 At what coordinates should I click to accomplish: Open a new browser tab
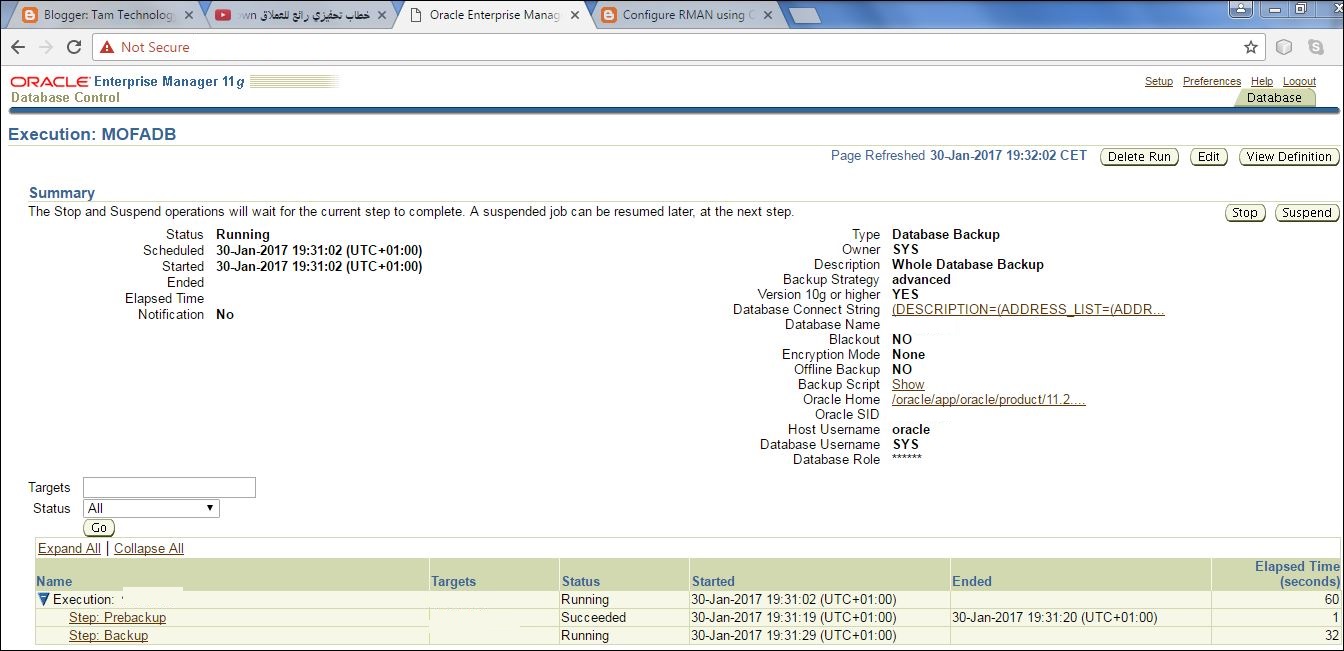(x=804, y=16)
